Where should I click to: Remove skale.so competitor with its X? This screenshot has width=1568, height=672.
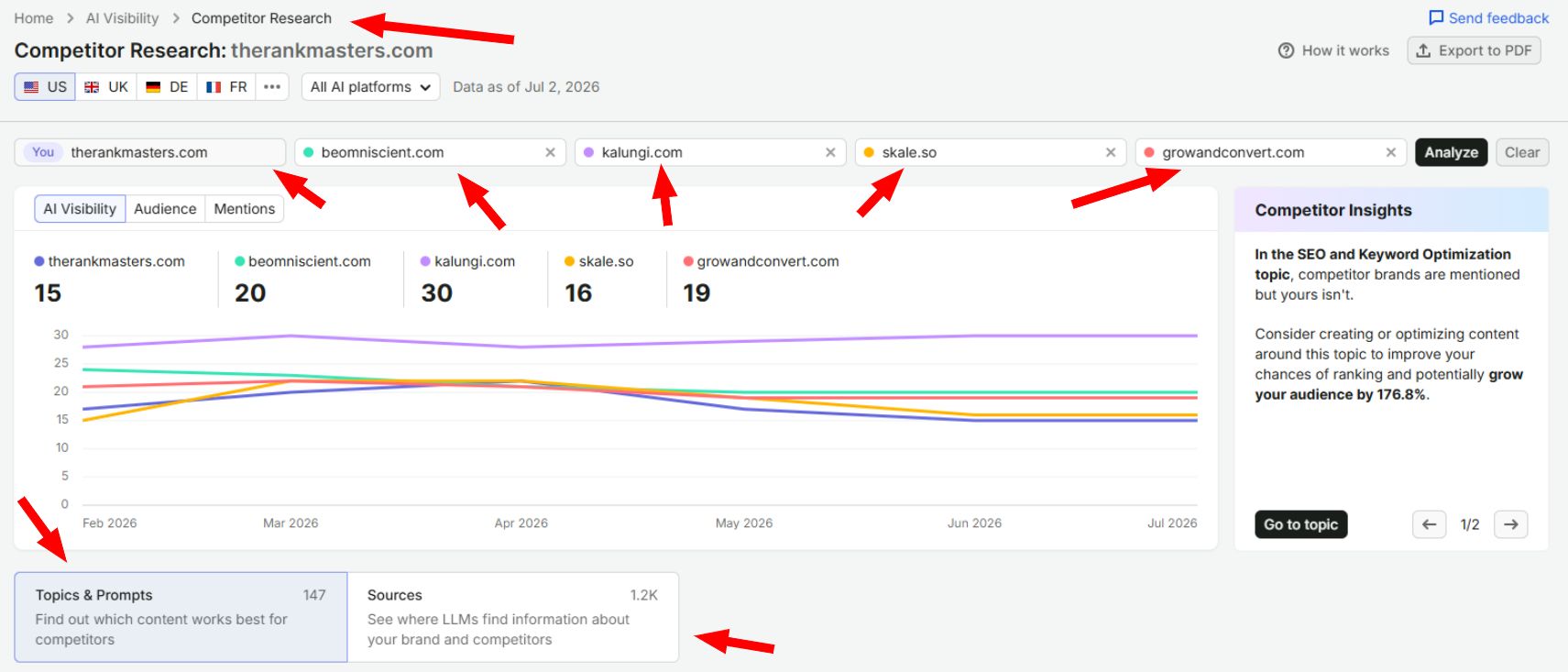tap(1111, 152)
